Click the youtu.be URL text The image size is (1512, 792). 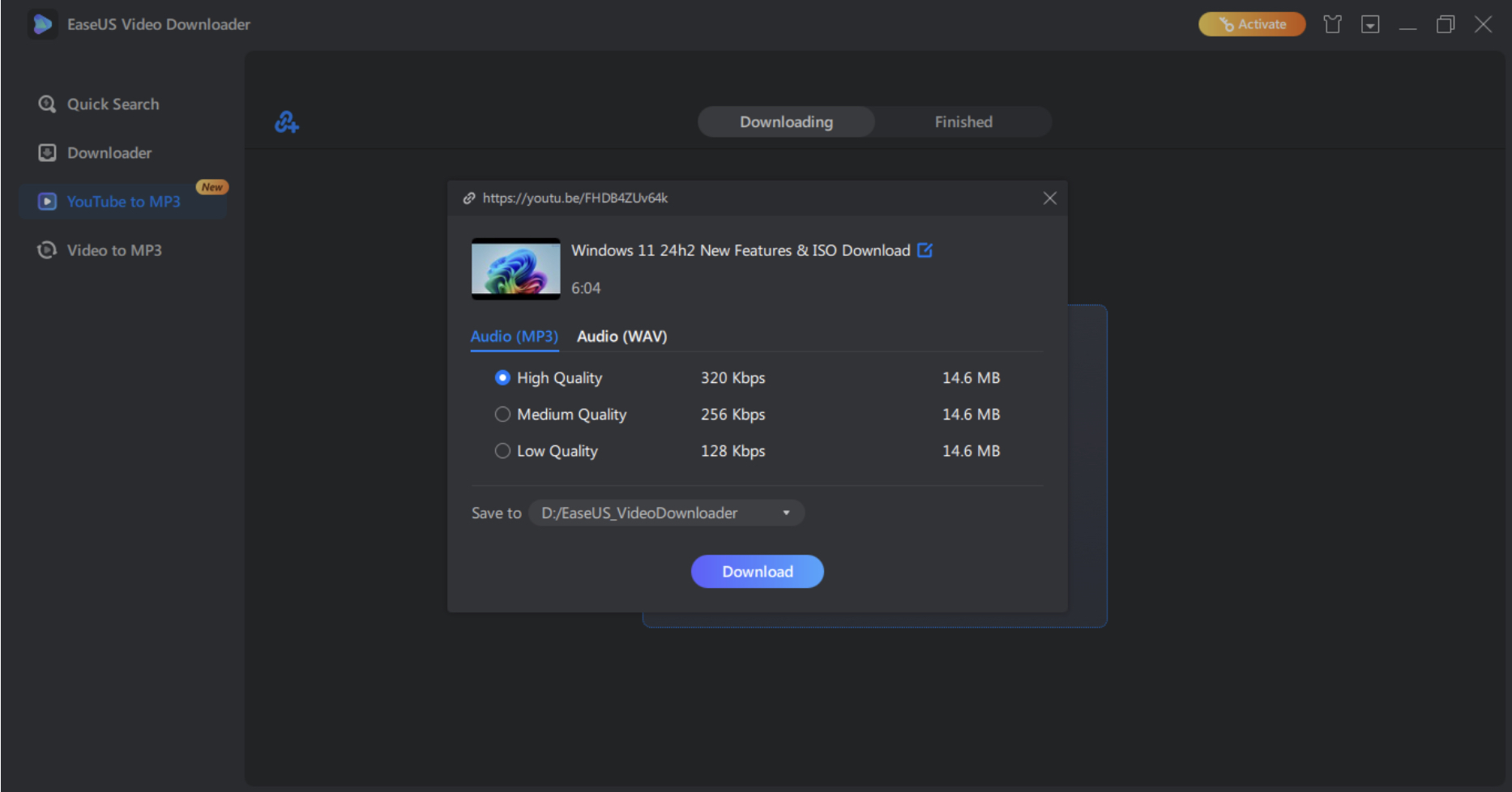pos(575,198)
